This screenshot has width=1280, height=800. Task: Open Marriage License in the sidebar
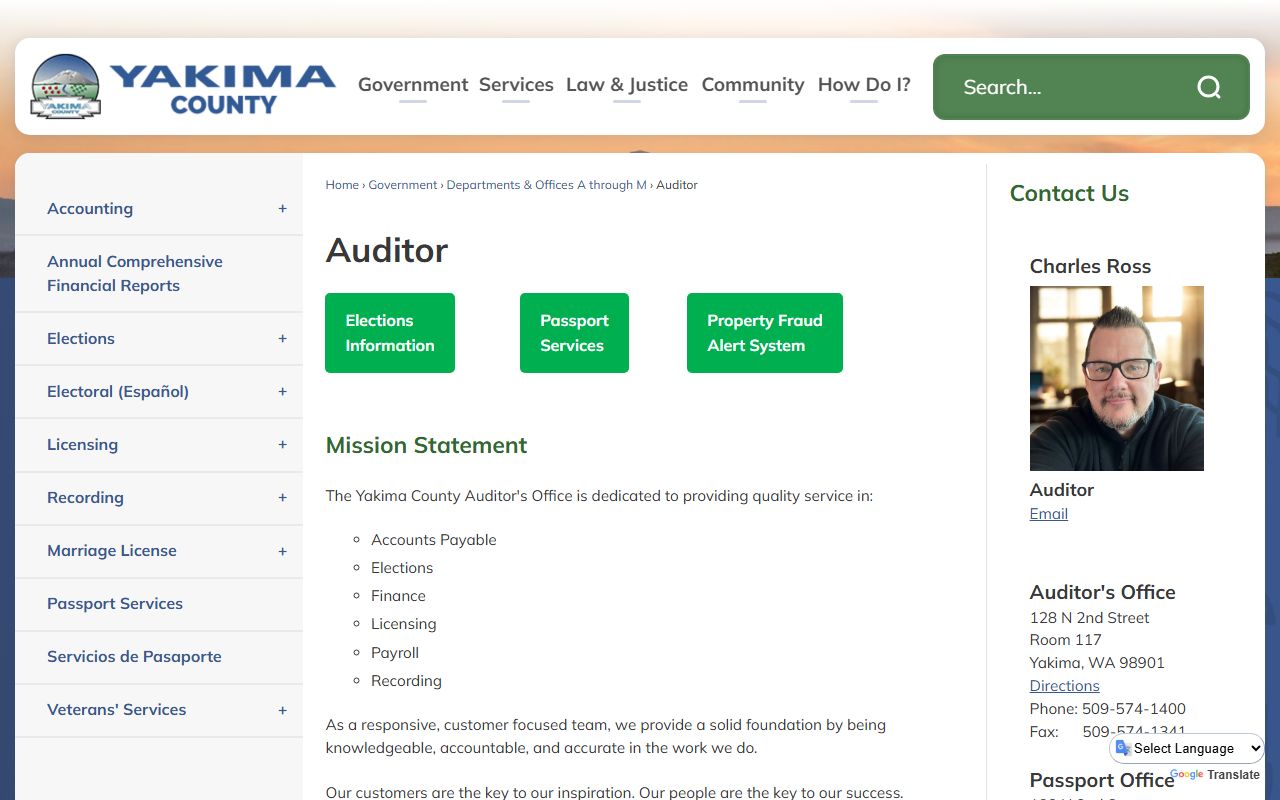[x=112, y=551]
